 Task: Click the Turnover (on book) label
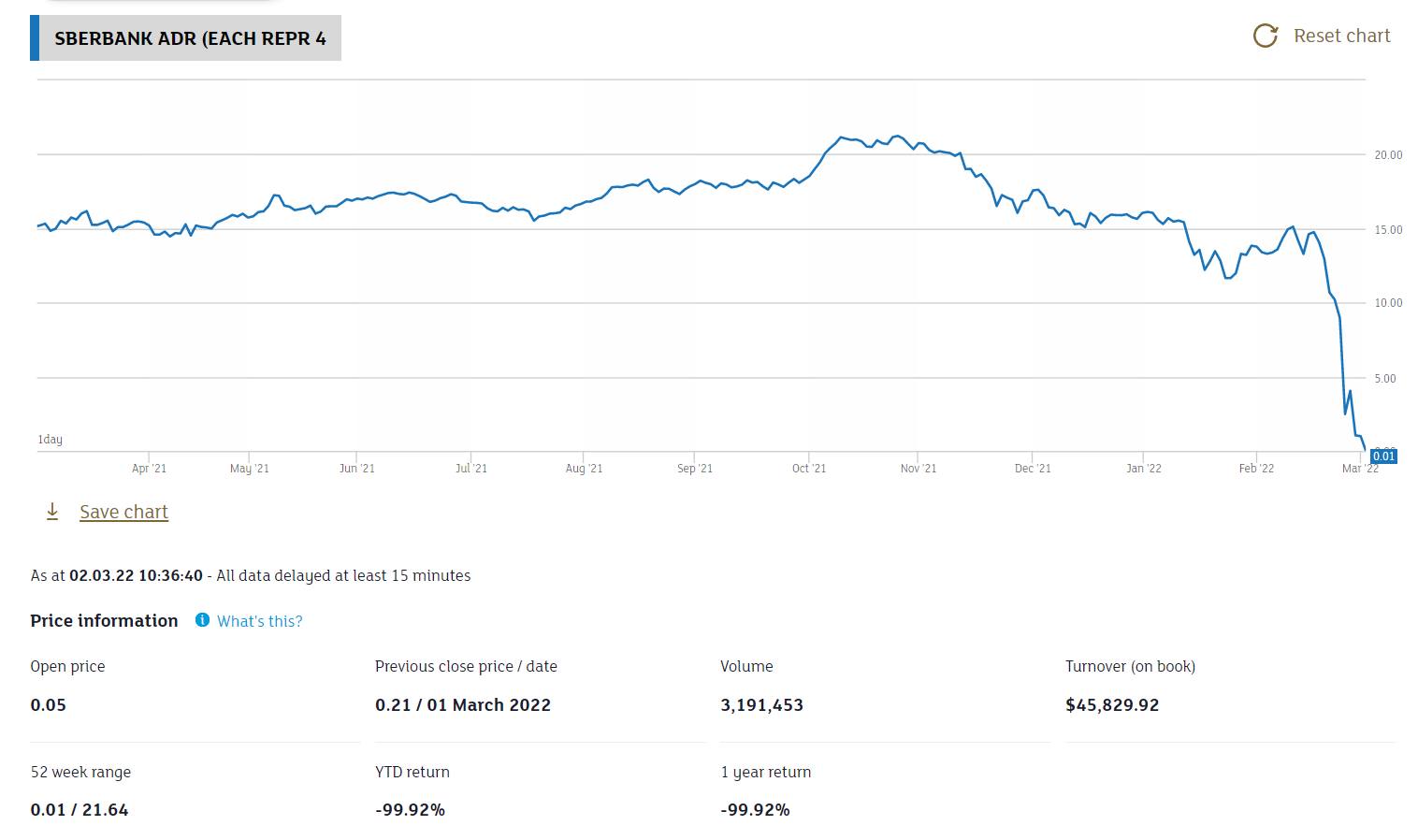pyautogui.click(x=1130, y=666)
